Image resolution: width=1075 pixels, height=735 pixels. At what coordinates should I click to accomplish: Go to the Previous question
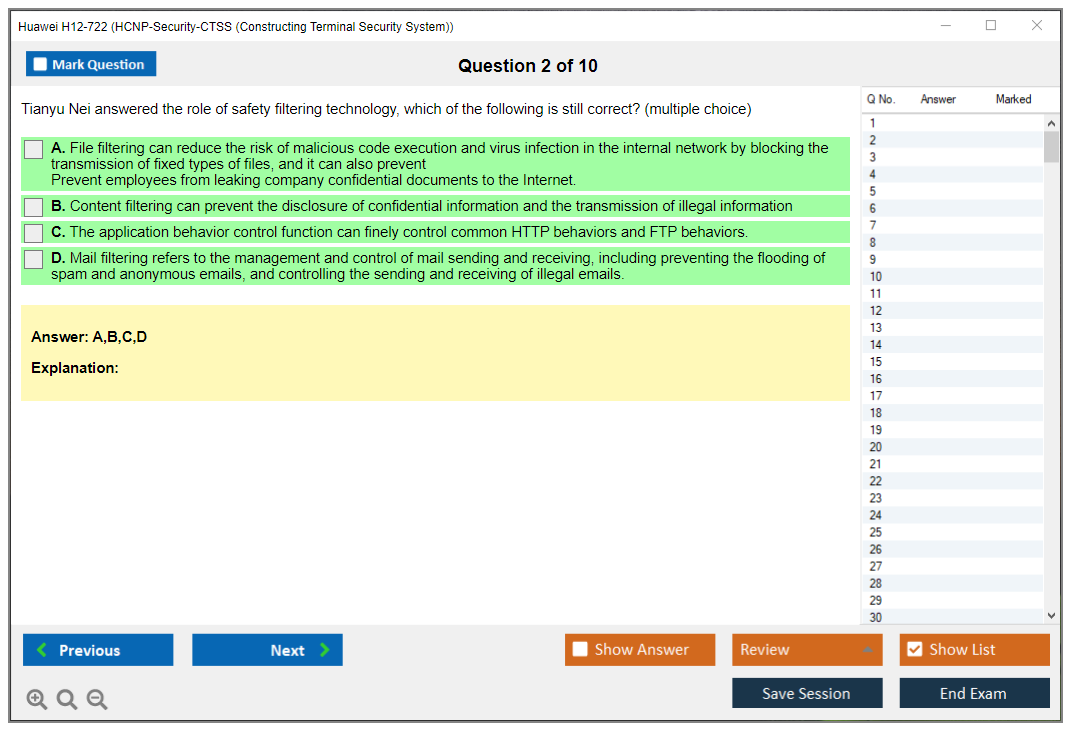pyautogui.click(x=98, y=650)
